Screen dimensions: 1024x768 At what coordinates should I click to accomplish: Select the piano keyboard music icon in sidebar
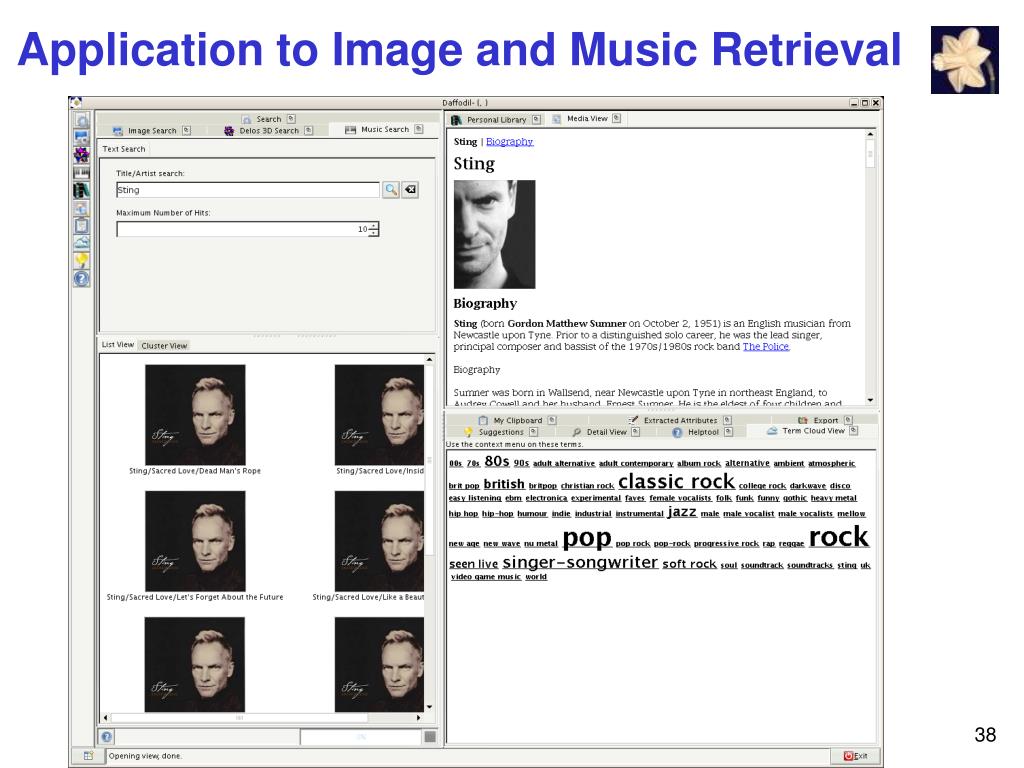point(82,172)
